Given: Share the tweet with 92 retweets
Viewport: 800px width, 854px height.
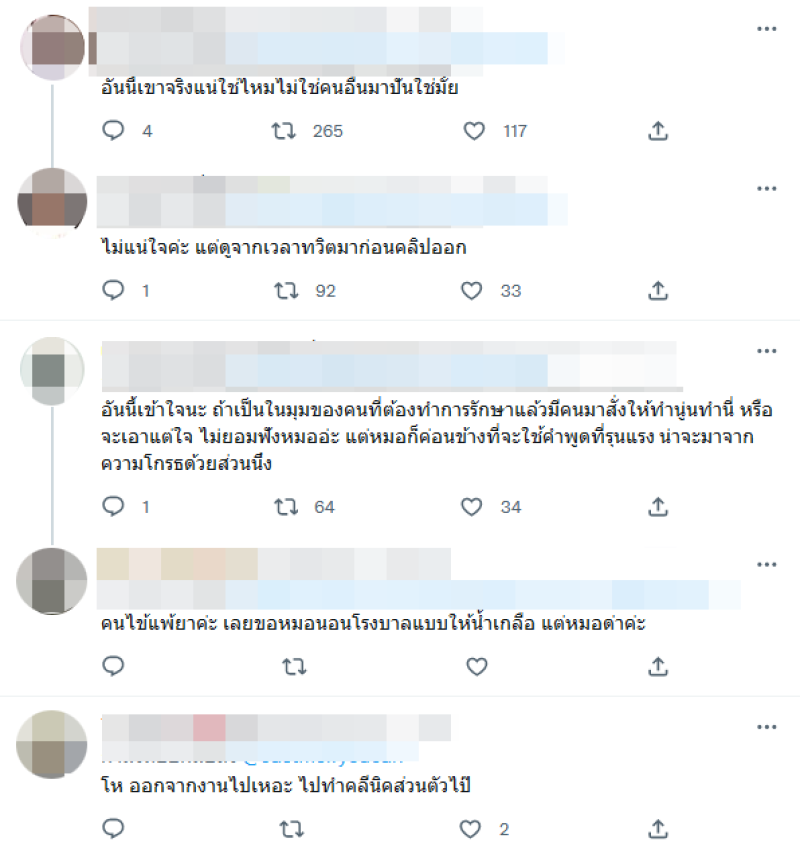Looking at the screenshot, I should pos(658,291).
